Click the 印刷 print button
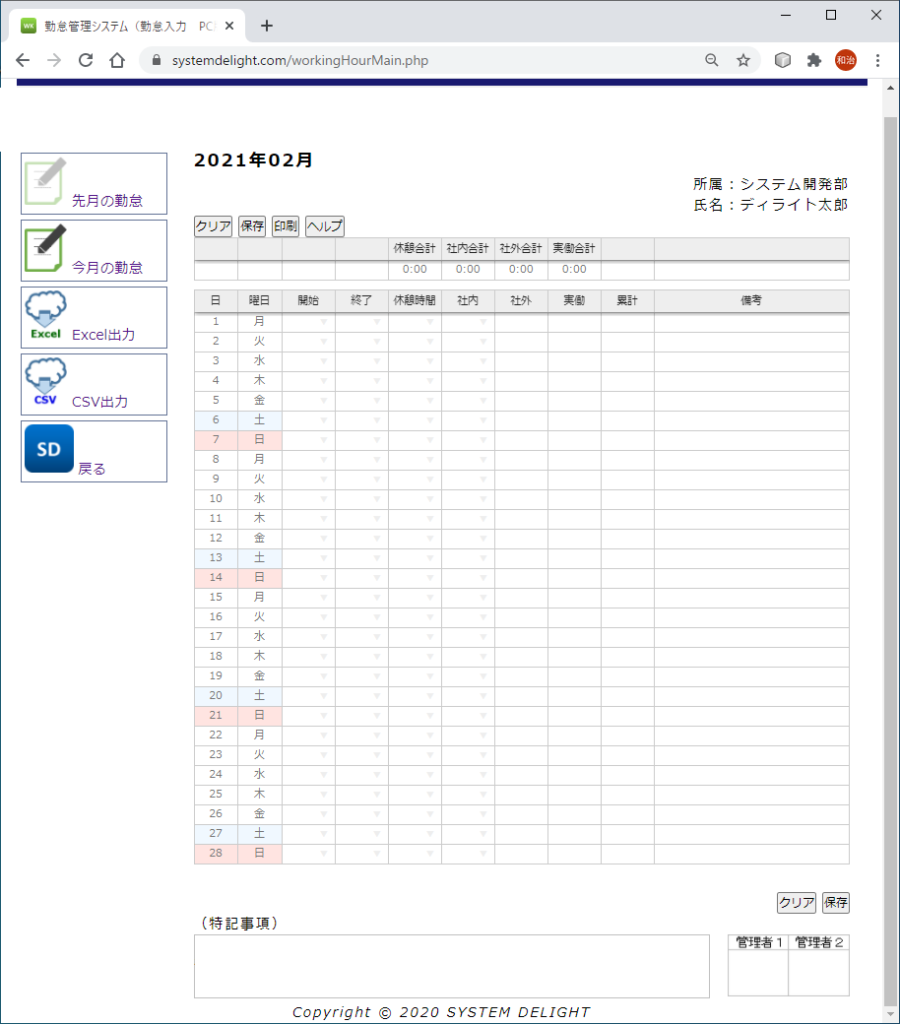The width and height of the screenshot is (900, 1024). 285,227
